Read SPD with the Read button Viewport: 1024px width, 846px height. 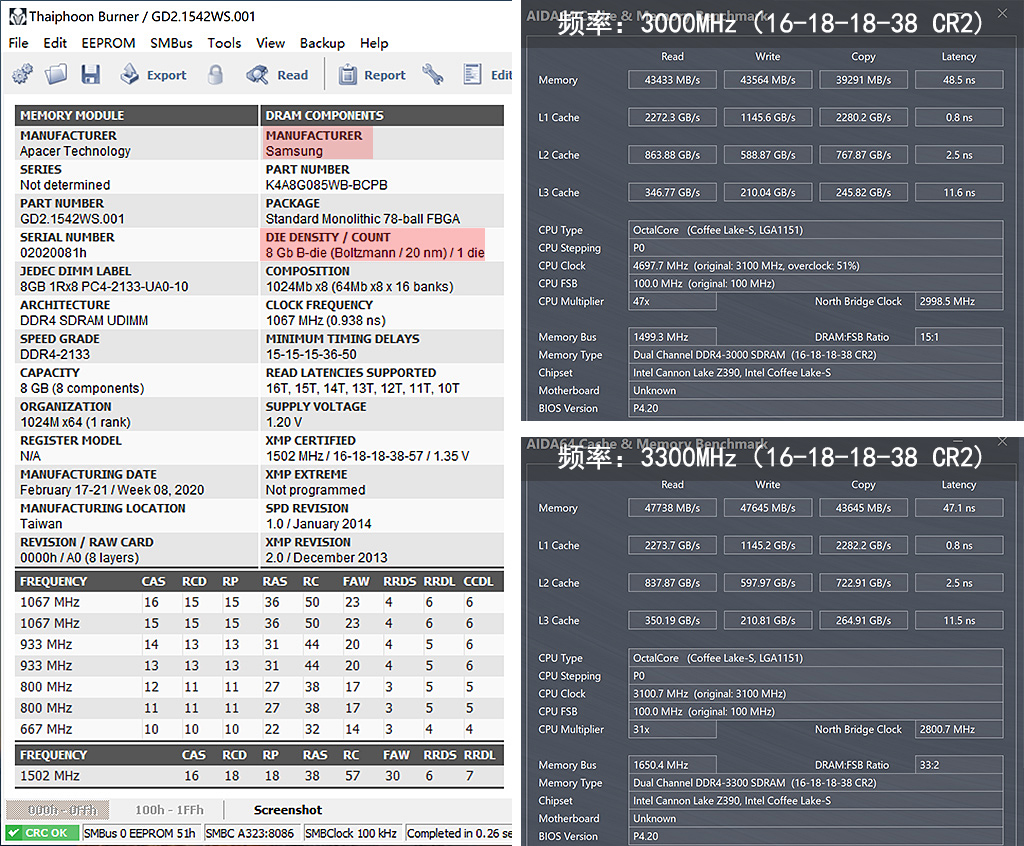(x=277, y=74)
